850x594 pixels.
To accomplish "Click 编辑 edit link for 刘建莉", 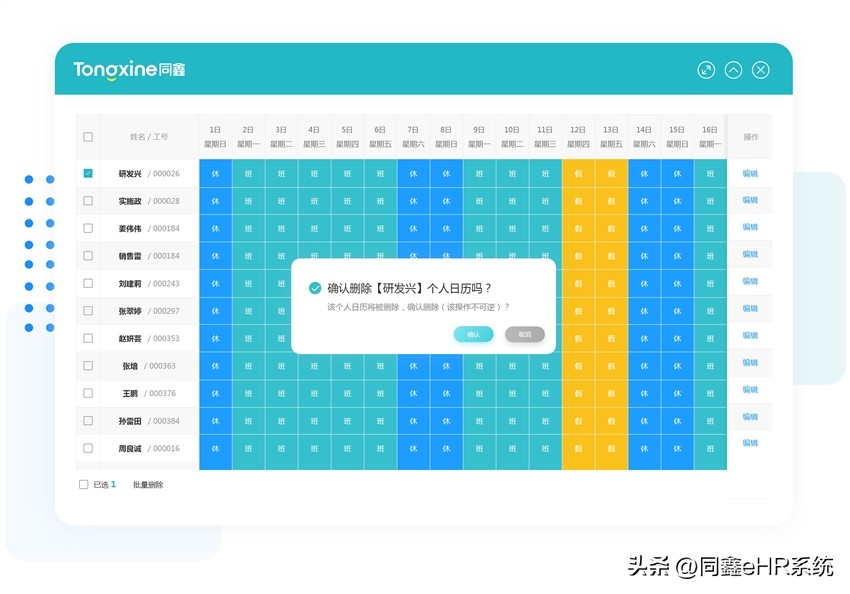I will (x=749, y=282).
